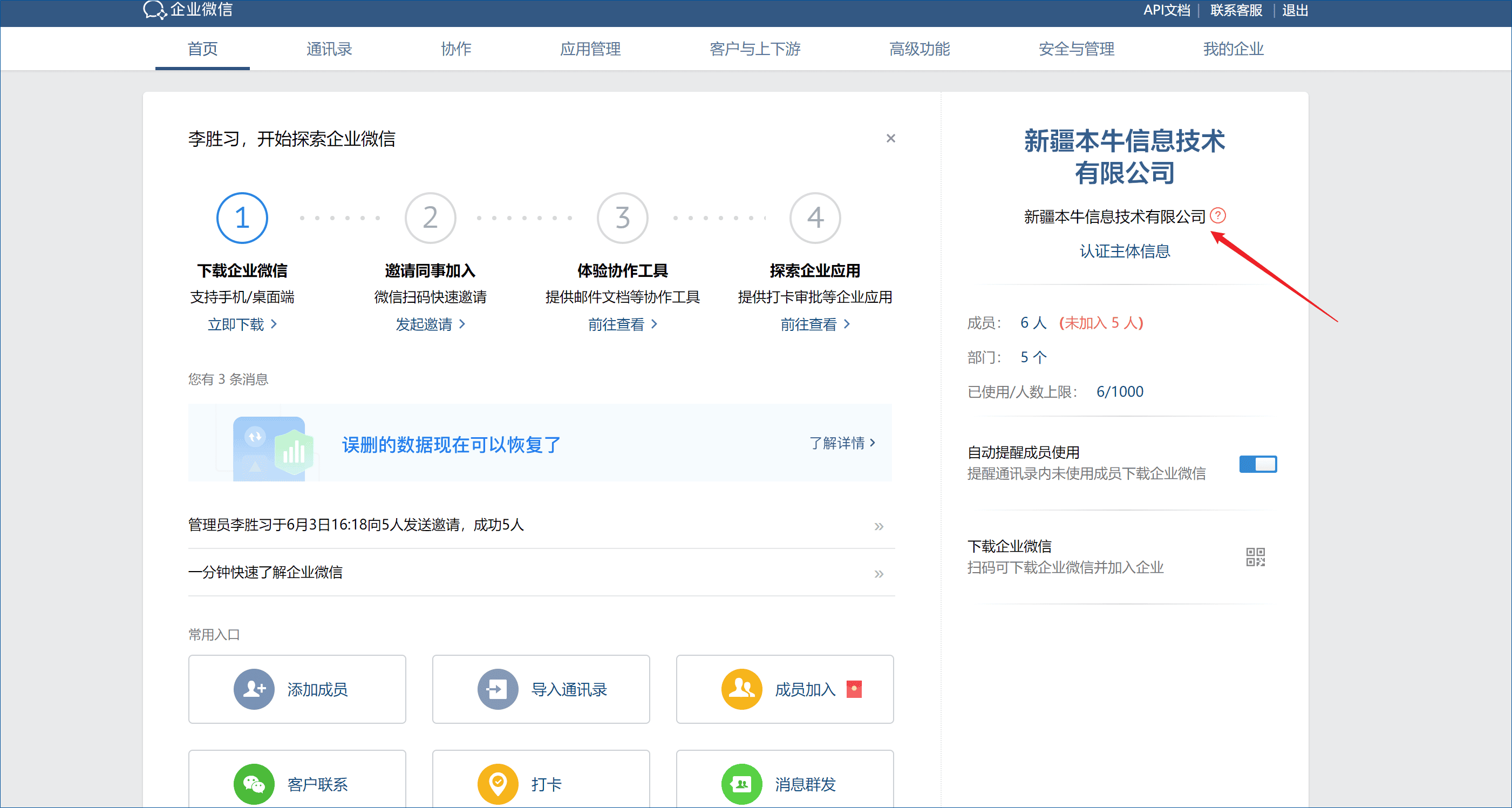
Task: Click the green 客户联系 WeChat icon
Action: (x=254, y=783)
